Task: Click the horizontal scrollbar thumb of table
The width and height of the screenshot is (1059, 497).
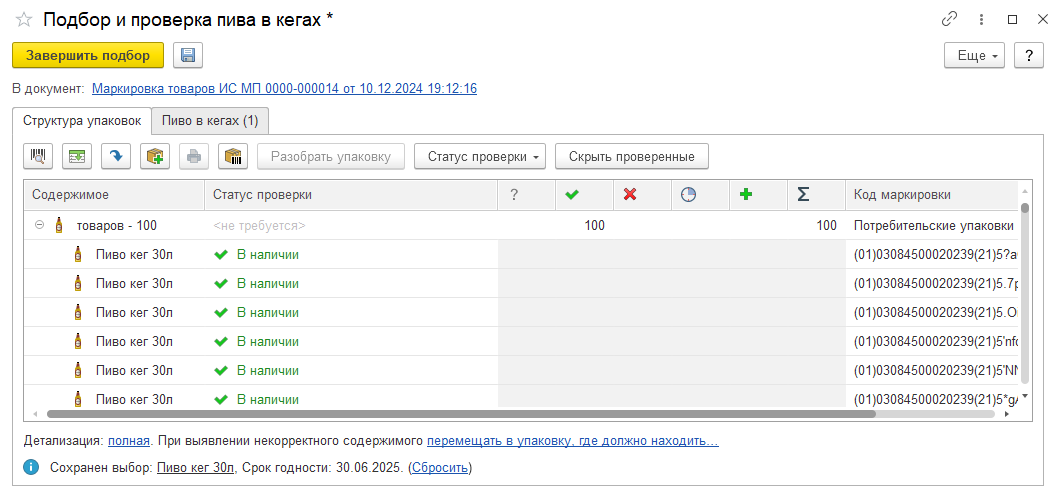Action: pos(461,413)
